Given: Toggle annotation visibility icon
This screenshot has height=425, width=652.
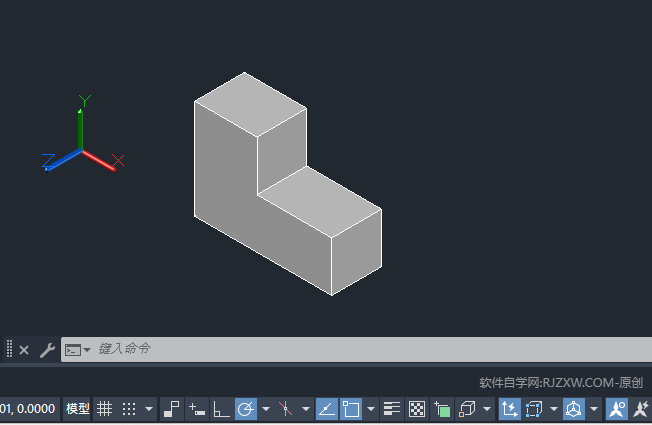Looking at the screenshot, I should (616, 409).
